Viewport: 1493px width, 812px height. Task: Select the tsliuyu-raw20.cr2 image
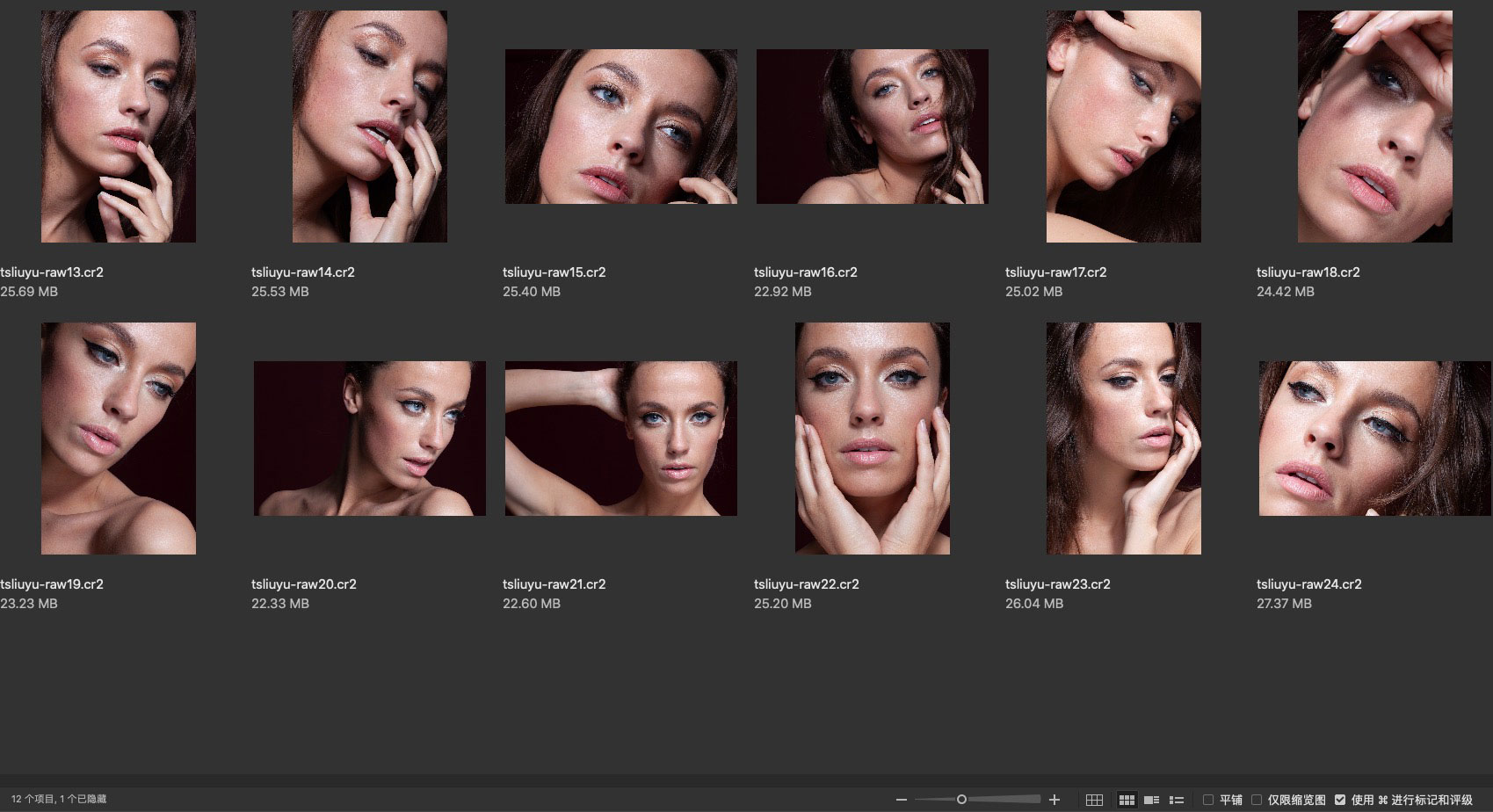[369, 438]
